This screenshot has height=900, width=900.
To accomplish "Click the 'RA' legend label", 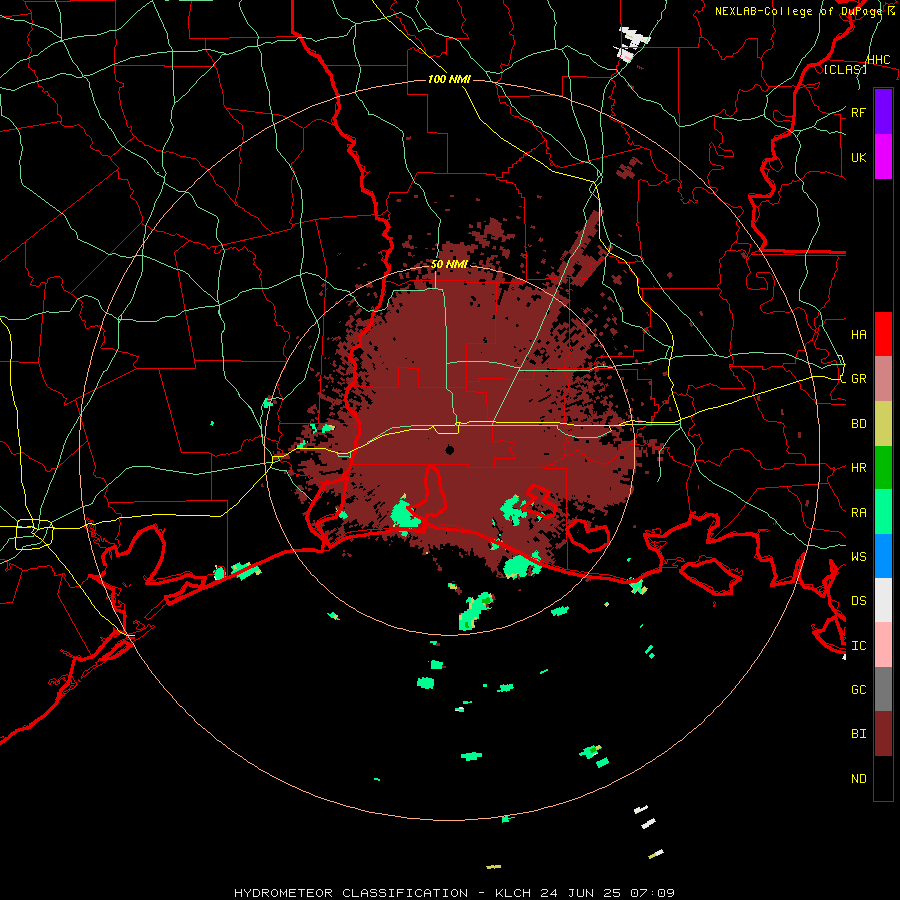I will pos(858,513).
